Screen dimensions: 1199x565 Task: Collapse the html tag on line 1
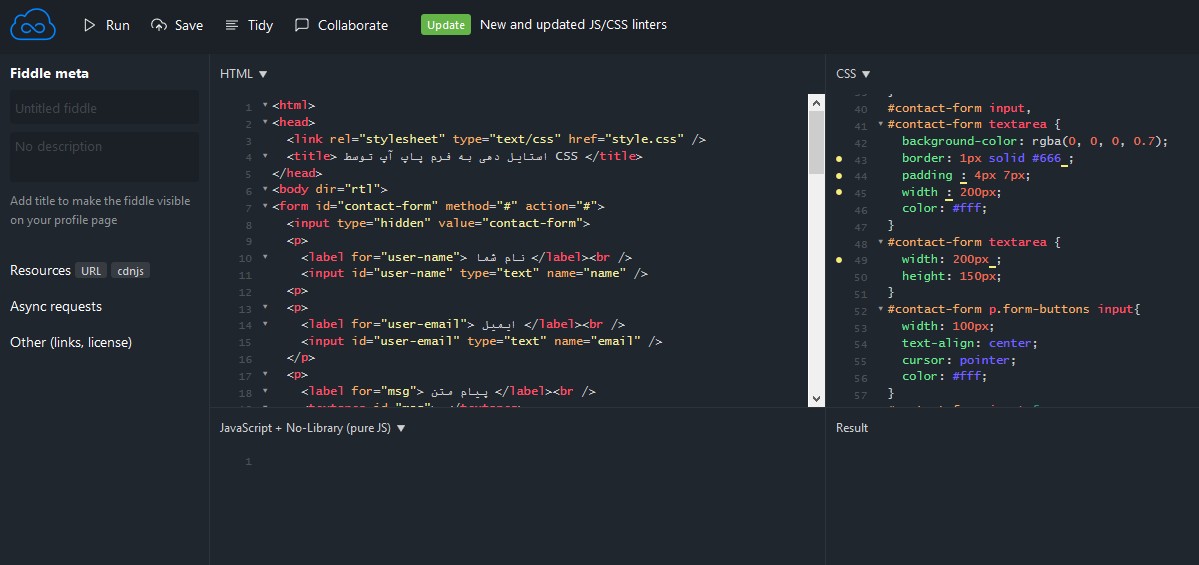[265, 106]
